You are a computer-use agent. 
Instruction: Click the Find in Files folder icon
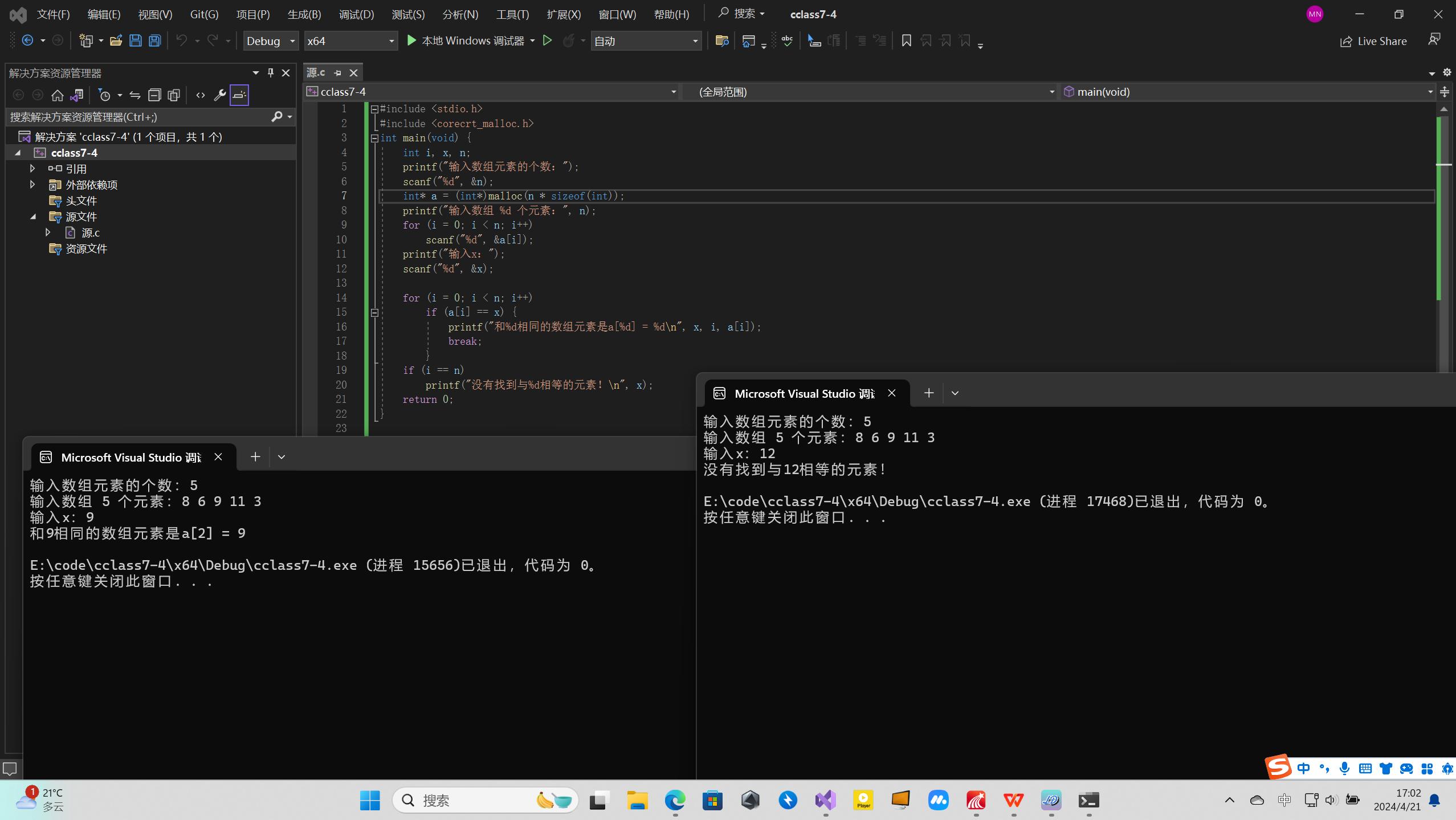point(721,40)
